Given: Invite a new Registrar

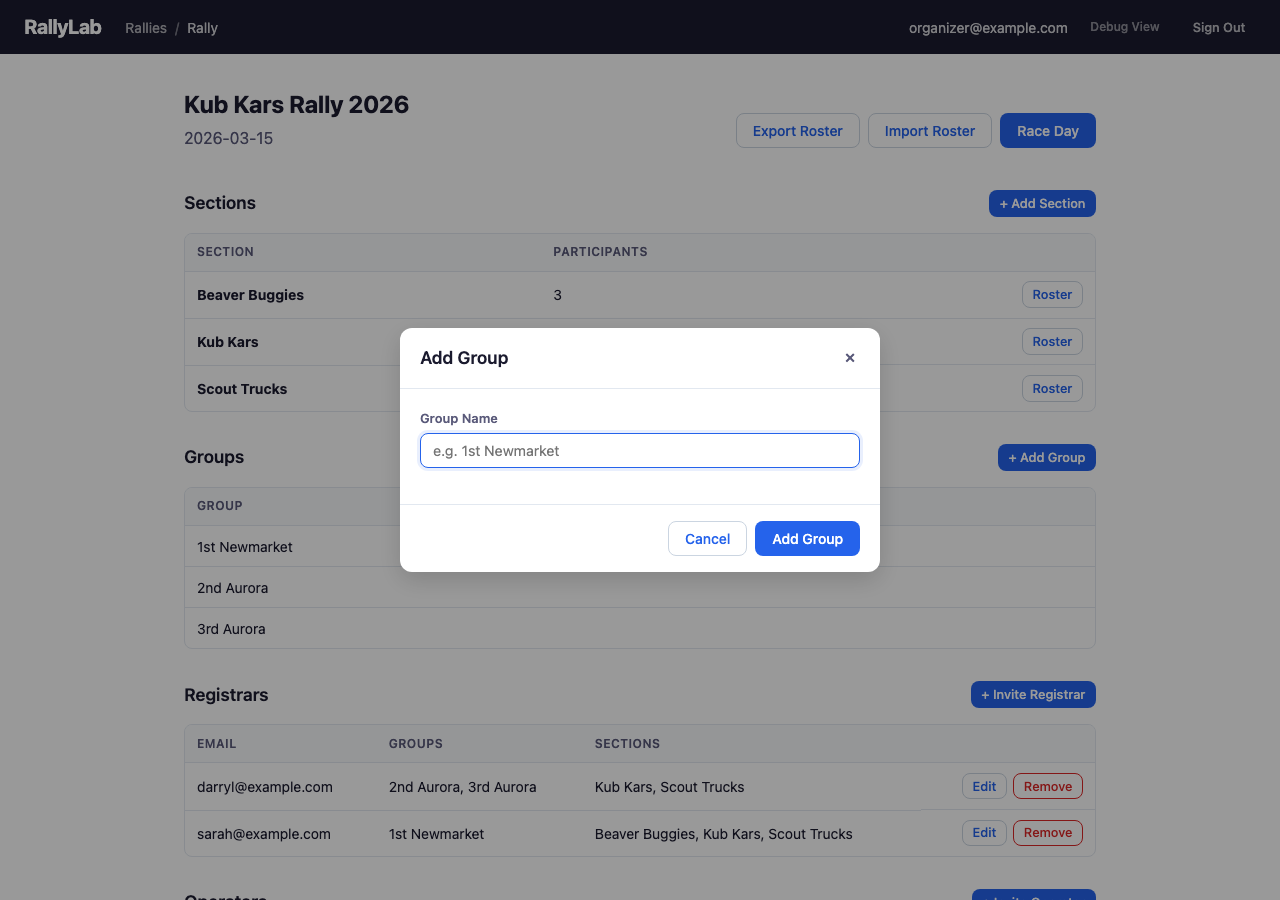Looking at the screenshot, I should [x=1033, y=694].
